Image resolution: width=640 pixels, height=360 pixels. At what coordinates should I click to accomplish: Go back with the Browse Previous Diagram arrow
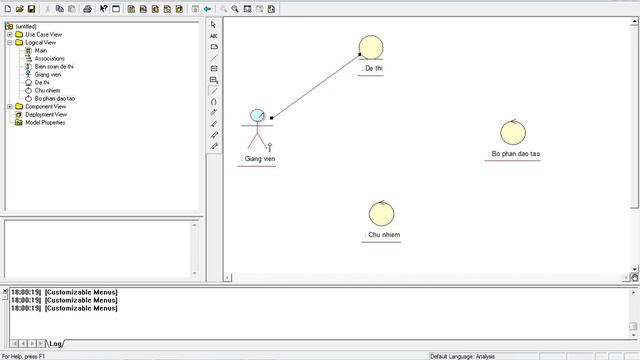tap(207, 9)
